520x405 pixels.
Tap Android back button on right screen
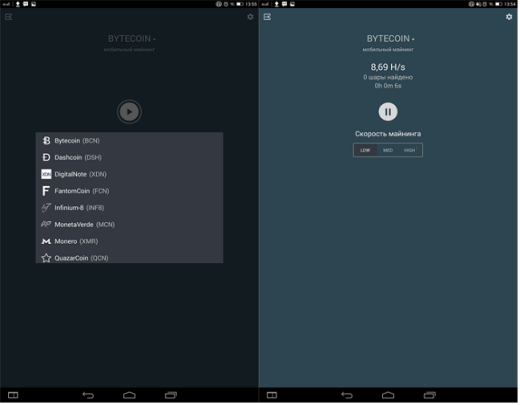[x=347, y=396]
